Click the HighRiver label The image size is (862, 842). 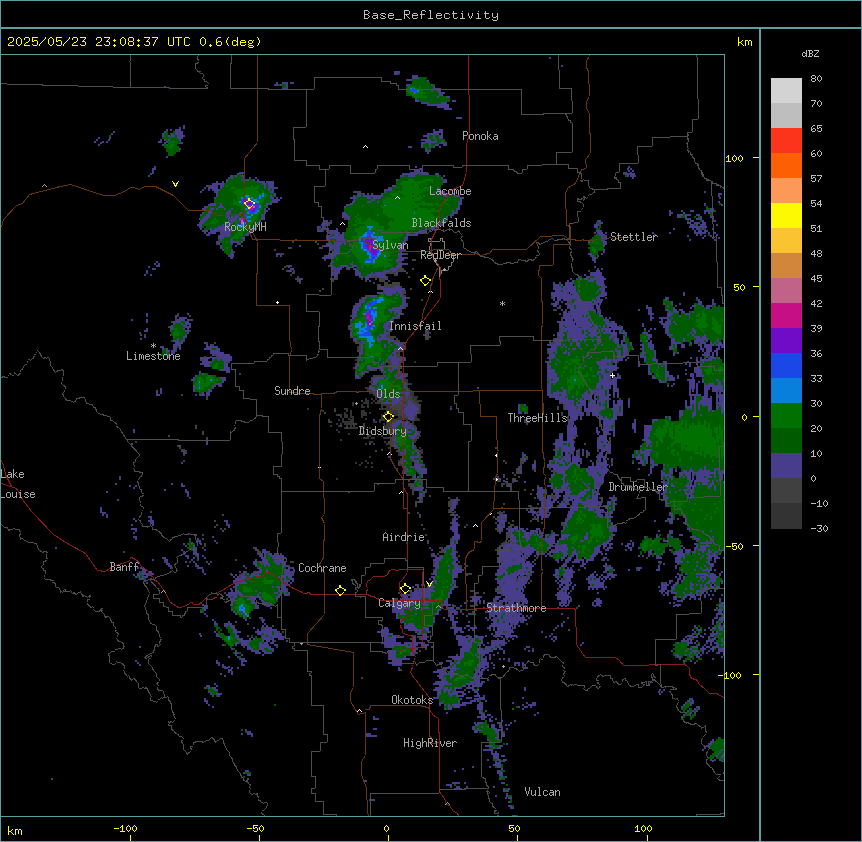point(430,743)
